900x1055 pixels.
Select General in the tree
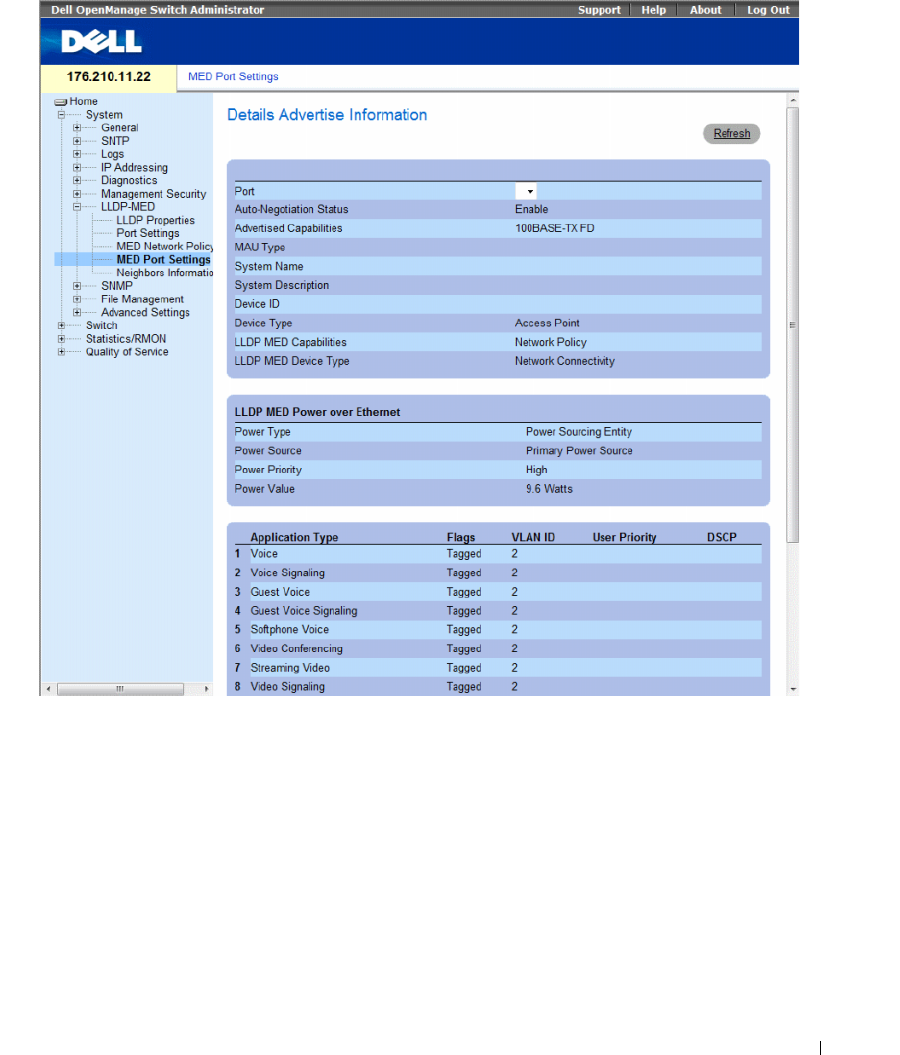pyautogui.click(x=120, y=128)
